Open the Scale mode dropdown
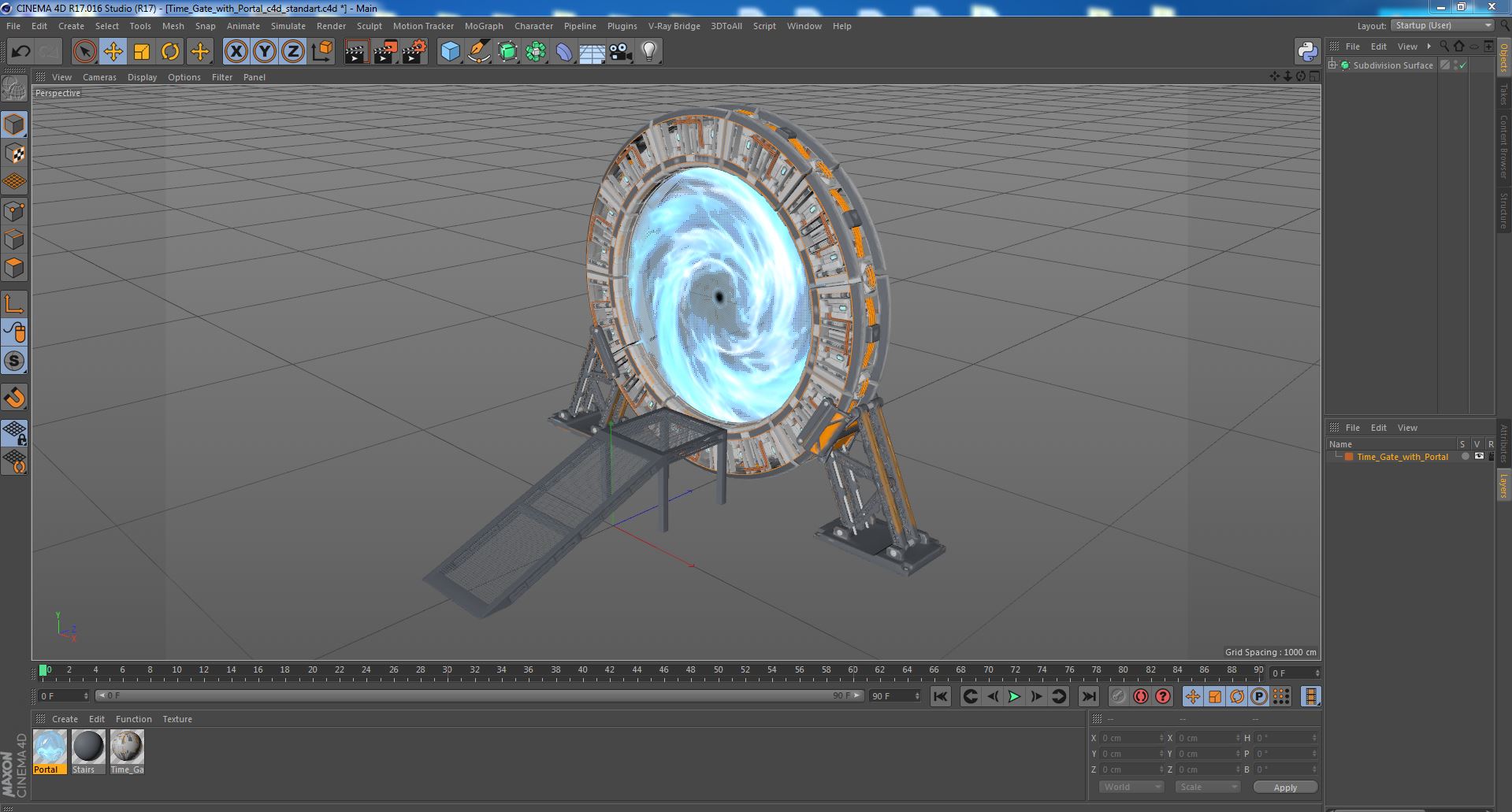1512x812 pixels. coord(1206,787)
